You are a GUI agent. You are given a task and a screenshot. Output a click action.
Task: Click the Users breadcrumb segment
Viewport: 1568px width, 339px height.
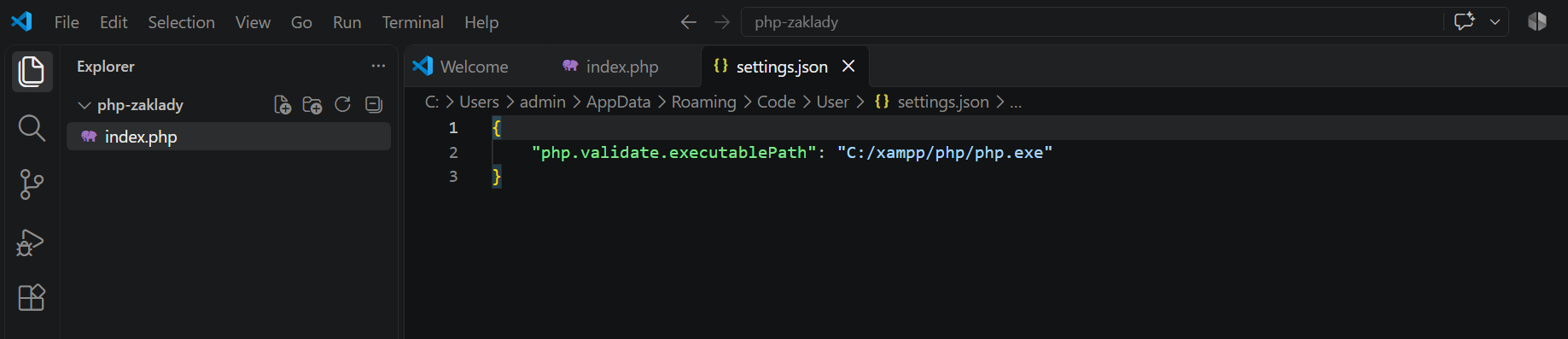click(x=479, y=102)
